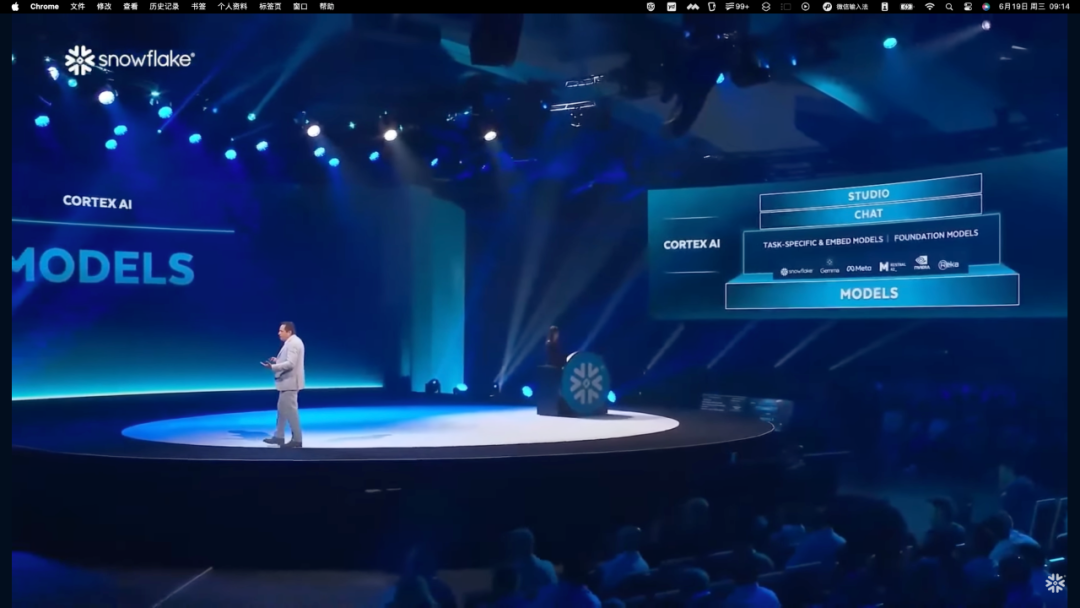
Task: Open the 查看 menu
Action: pyautogui.click(x=130, y=6)
